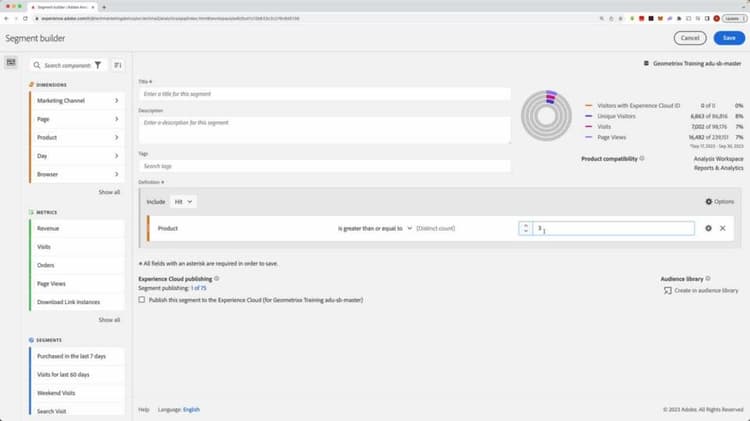The width and height of the screenshot is (750, 421).
Task: Expand the Browser dimension chevron
Action: click(116, 174)
